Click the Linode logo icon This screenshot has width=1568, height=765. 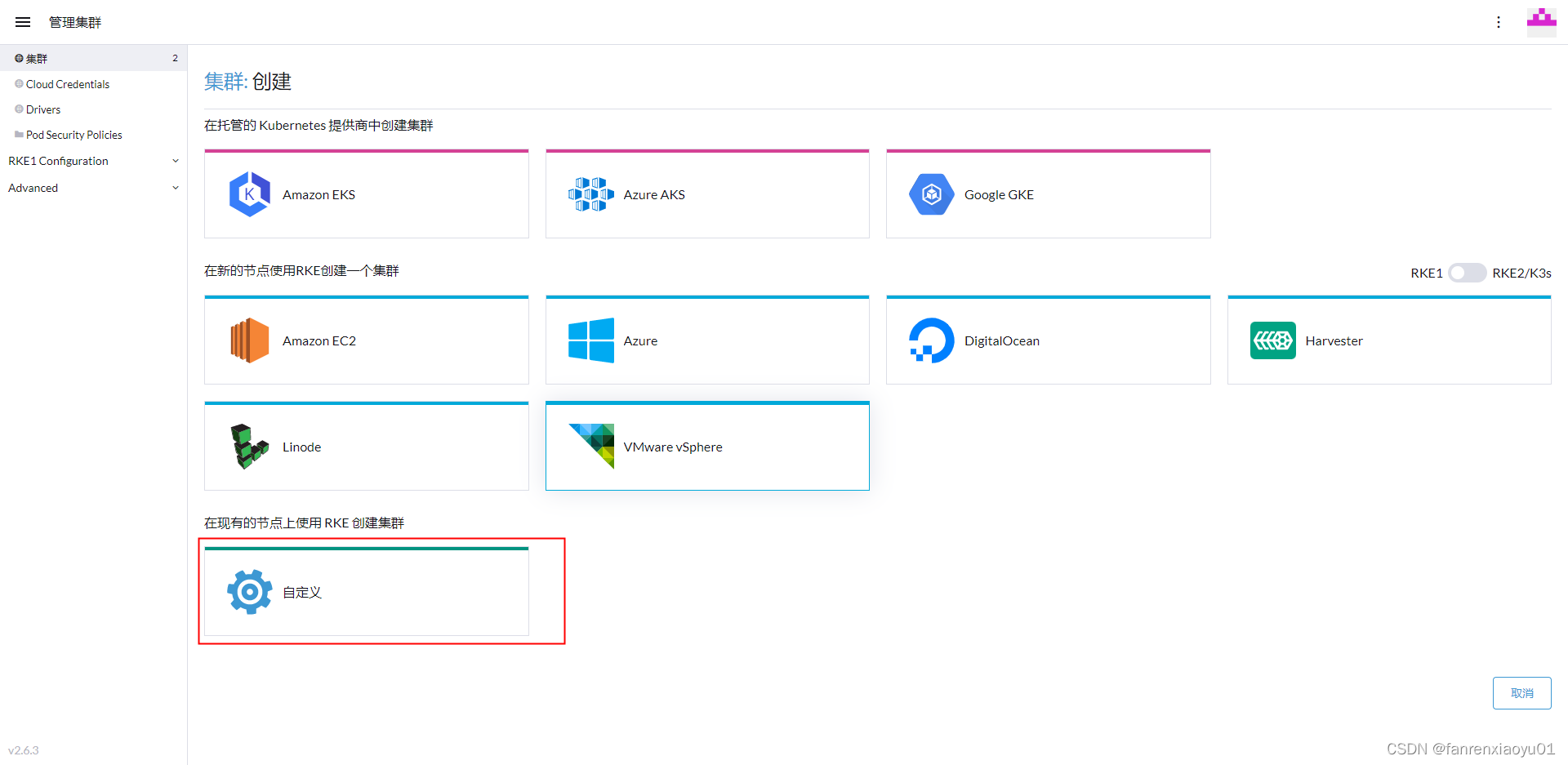coord(250,447)
